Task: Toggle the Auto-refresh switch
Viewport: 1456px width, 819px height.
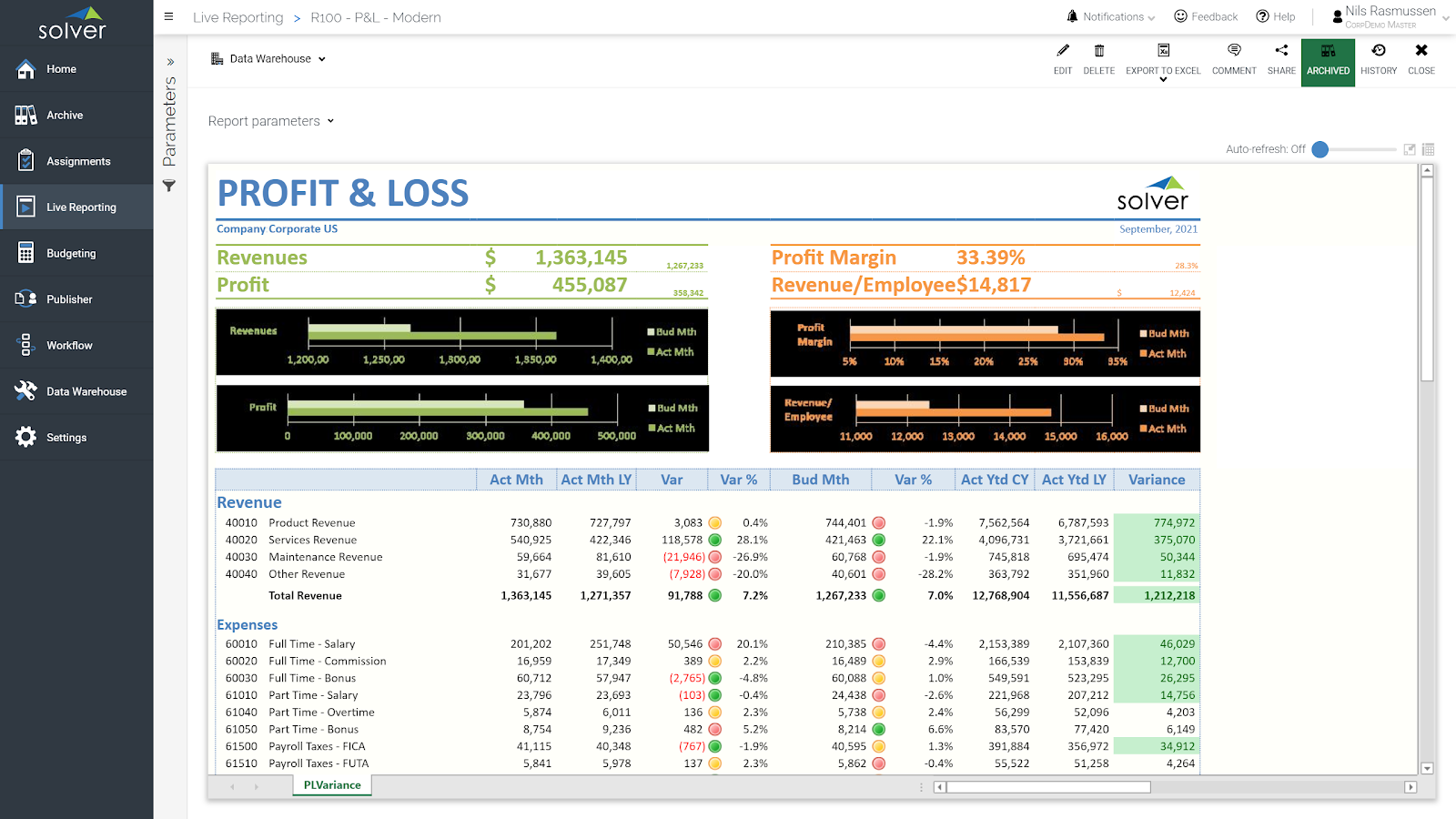Action: click(x=1321, y=149)
